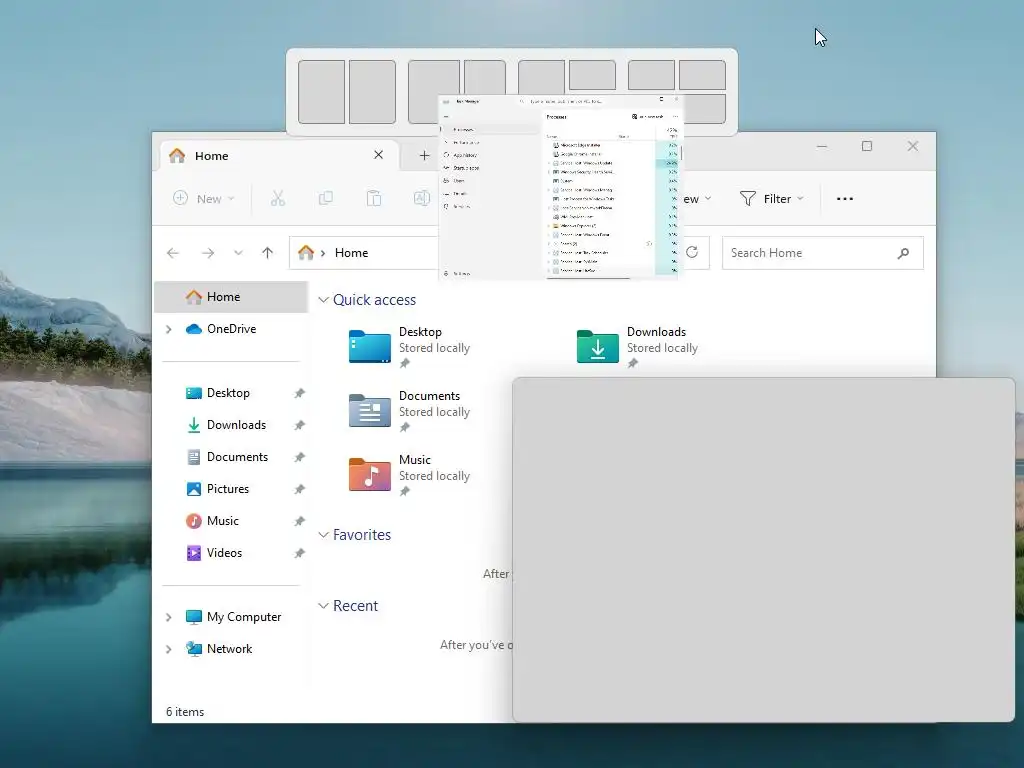Choose top-right zone of four-quadrant snap layout

(702, 74)
